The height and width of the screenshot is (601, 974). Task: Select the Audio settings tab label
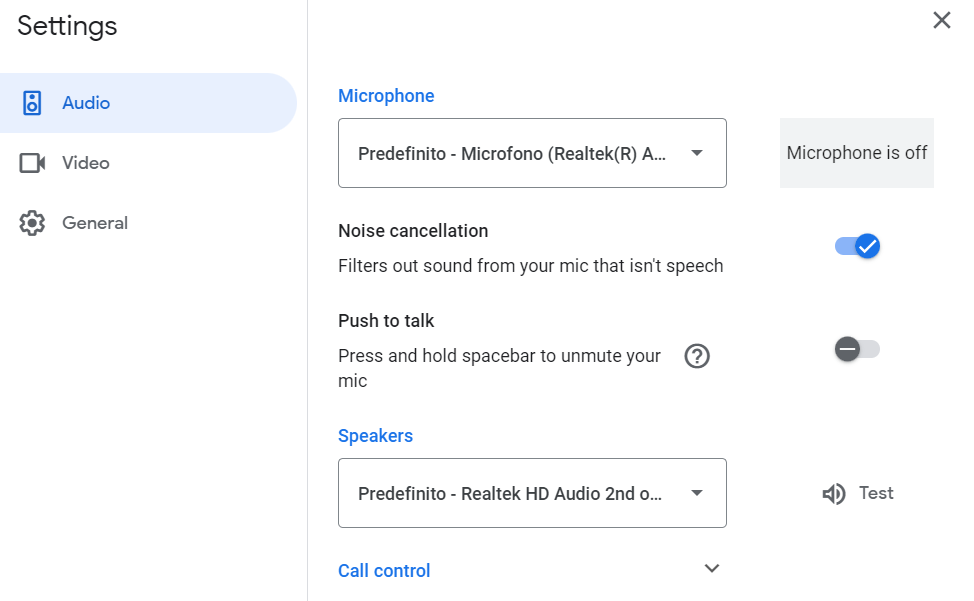pyautogui.click(x=86, y=103)
